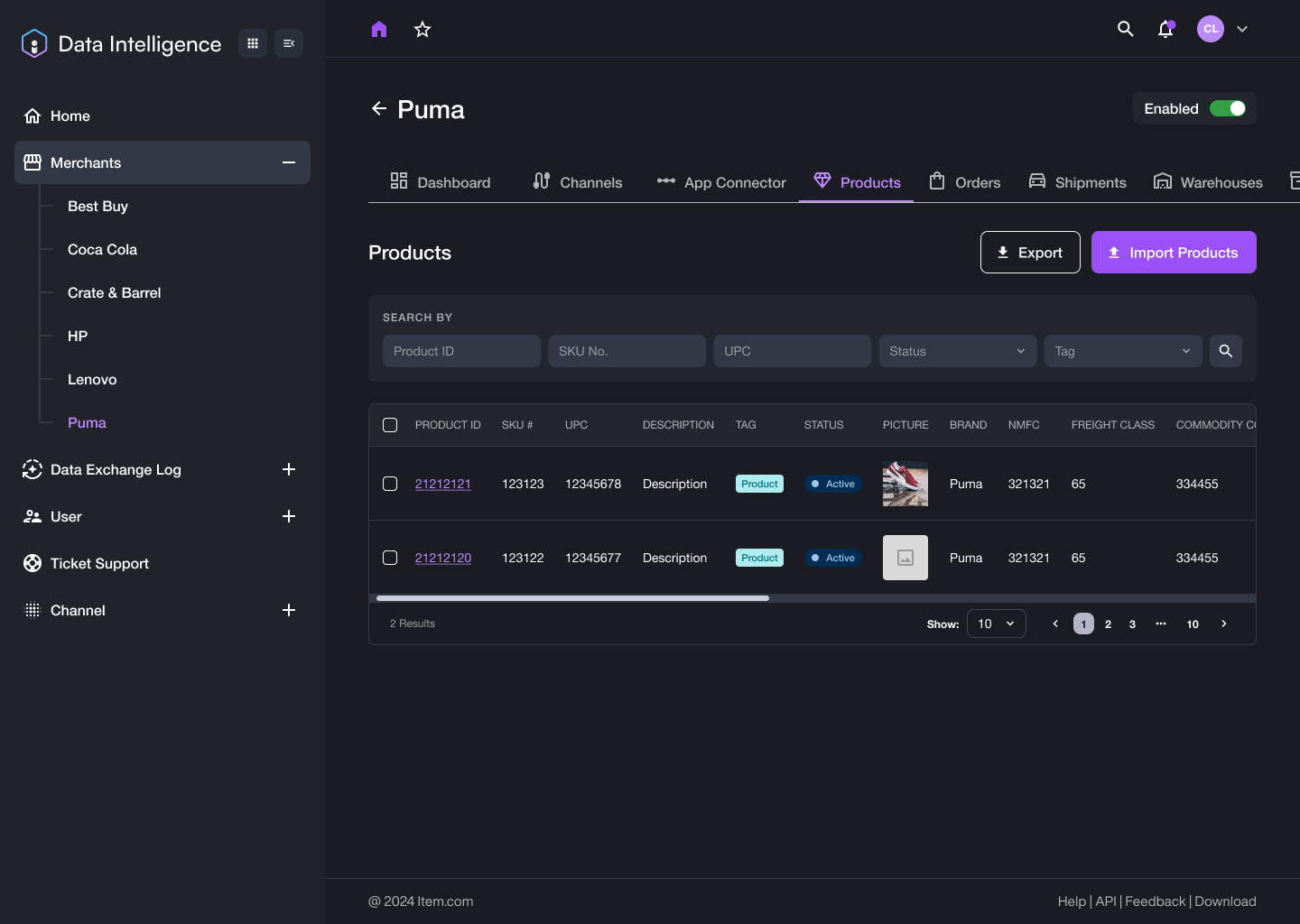1300x924 pixels.
Task: Click the Data Intelligence hexagon logo
Action: coord(33,43)
